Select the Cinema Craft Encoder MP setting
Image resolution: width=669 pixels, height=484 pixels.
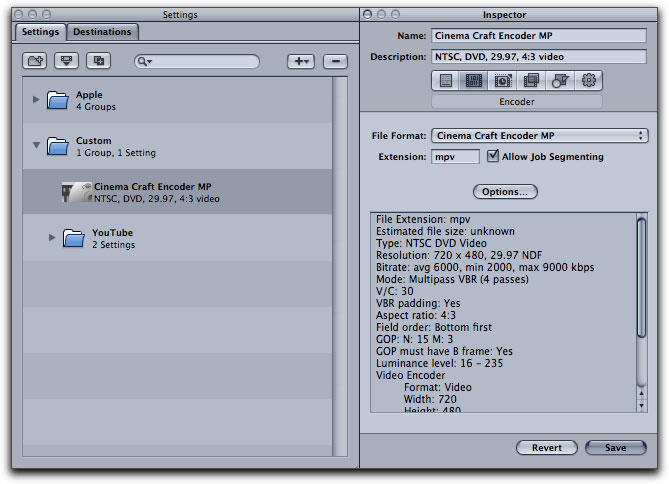pyautogui.click(x=177, y=192)
